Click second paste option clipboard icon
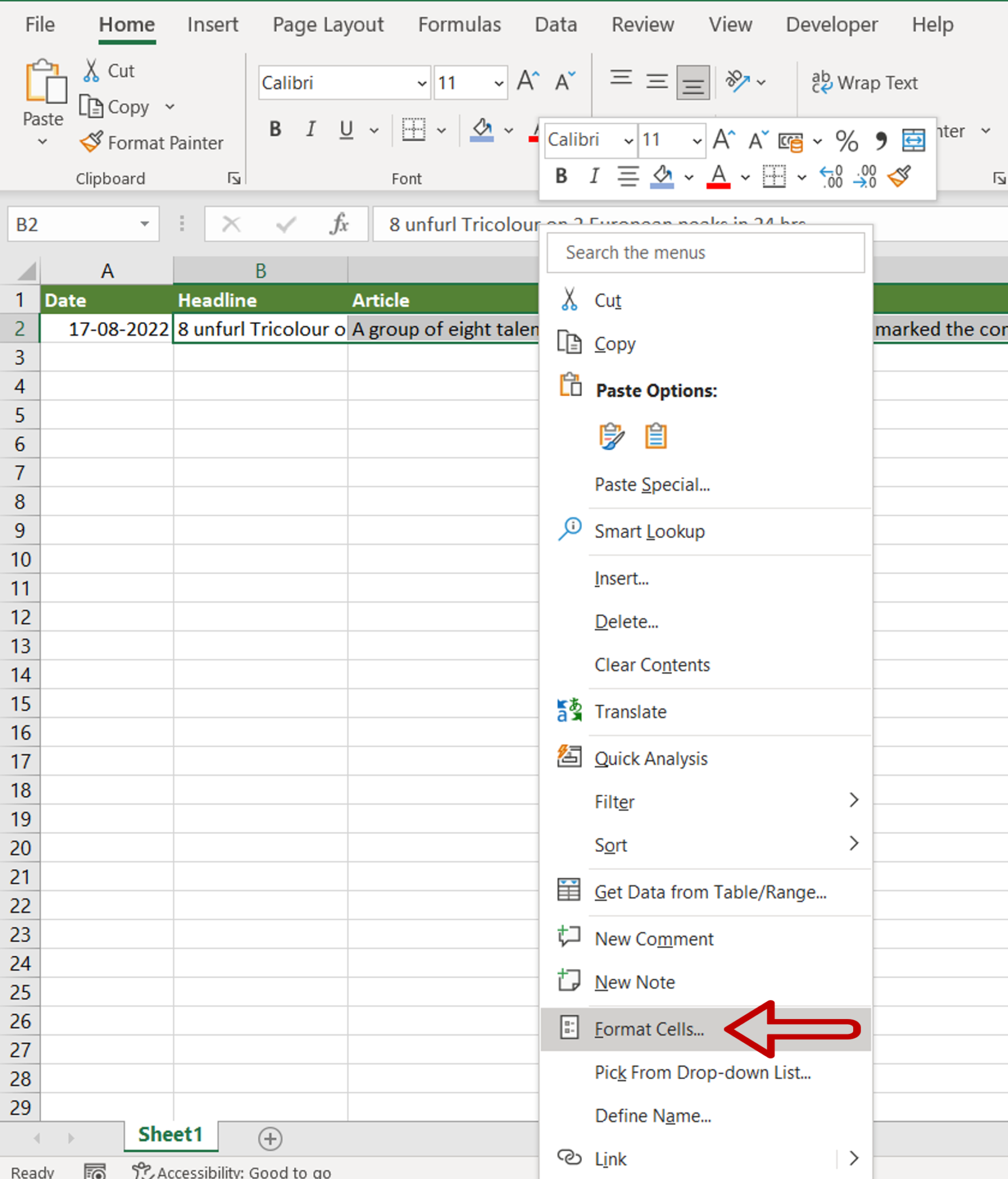 point(656,436)
